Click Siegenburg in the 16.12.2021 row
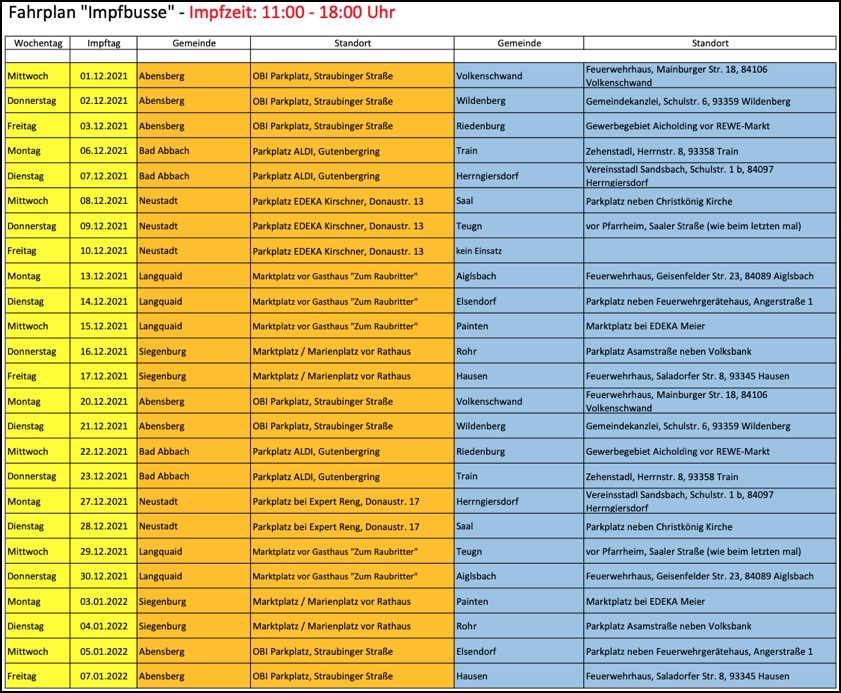 (x=163, y=351)
